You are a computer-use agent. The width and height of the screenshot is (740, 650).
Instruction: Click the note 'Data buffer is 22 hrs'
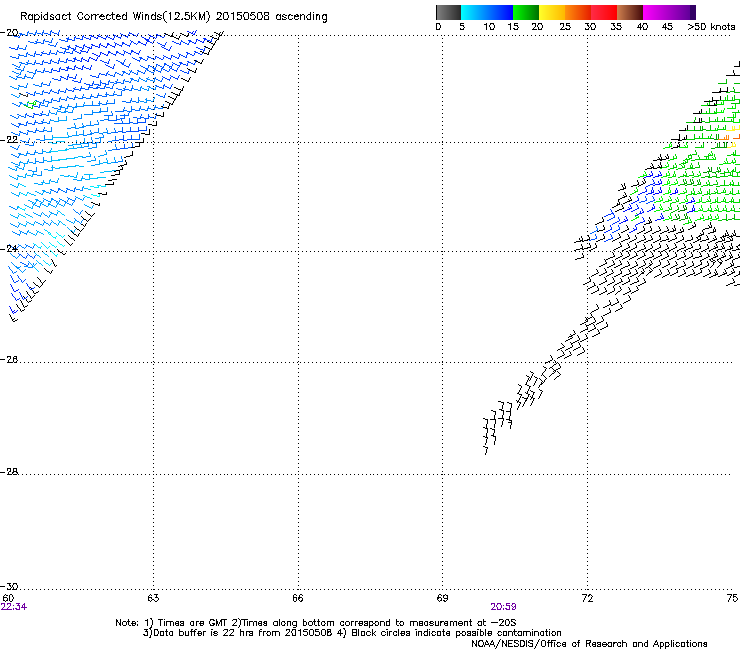tap(204, 633)
